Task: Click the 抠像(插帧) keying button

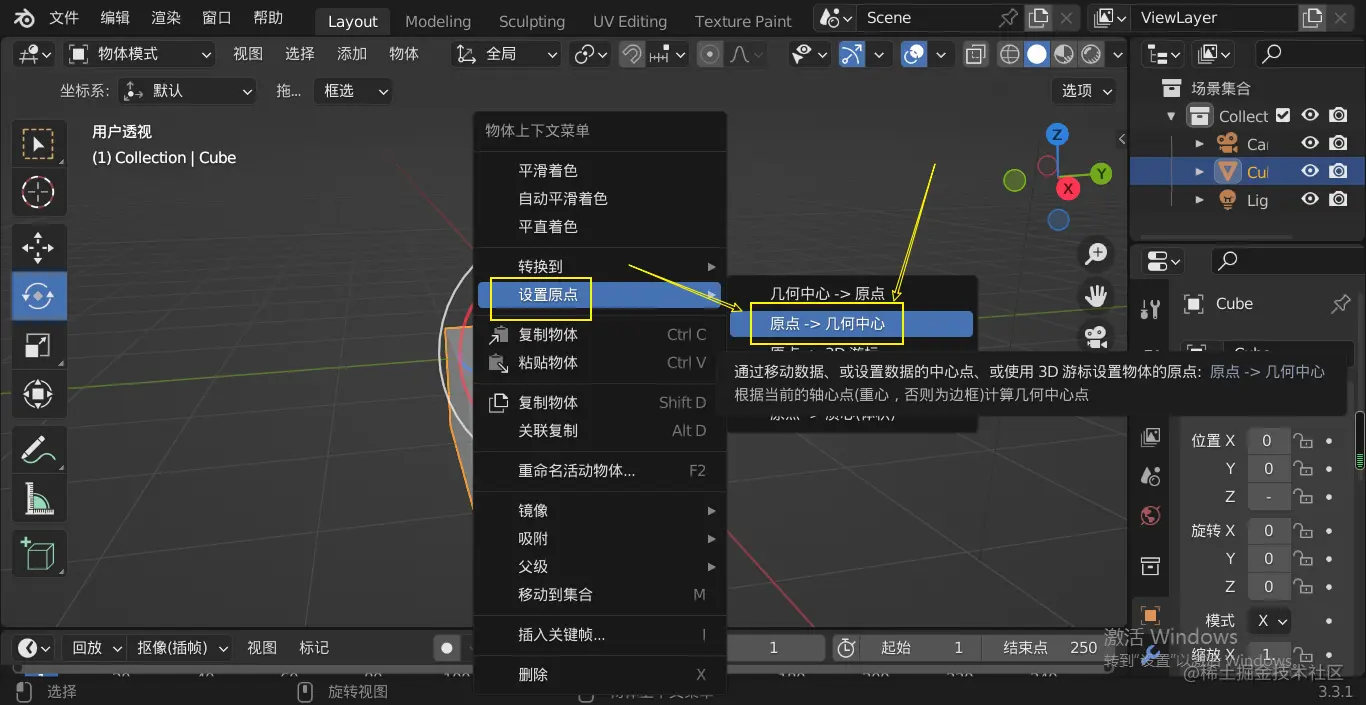Action: coord(181,648)
